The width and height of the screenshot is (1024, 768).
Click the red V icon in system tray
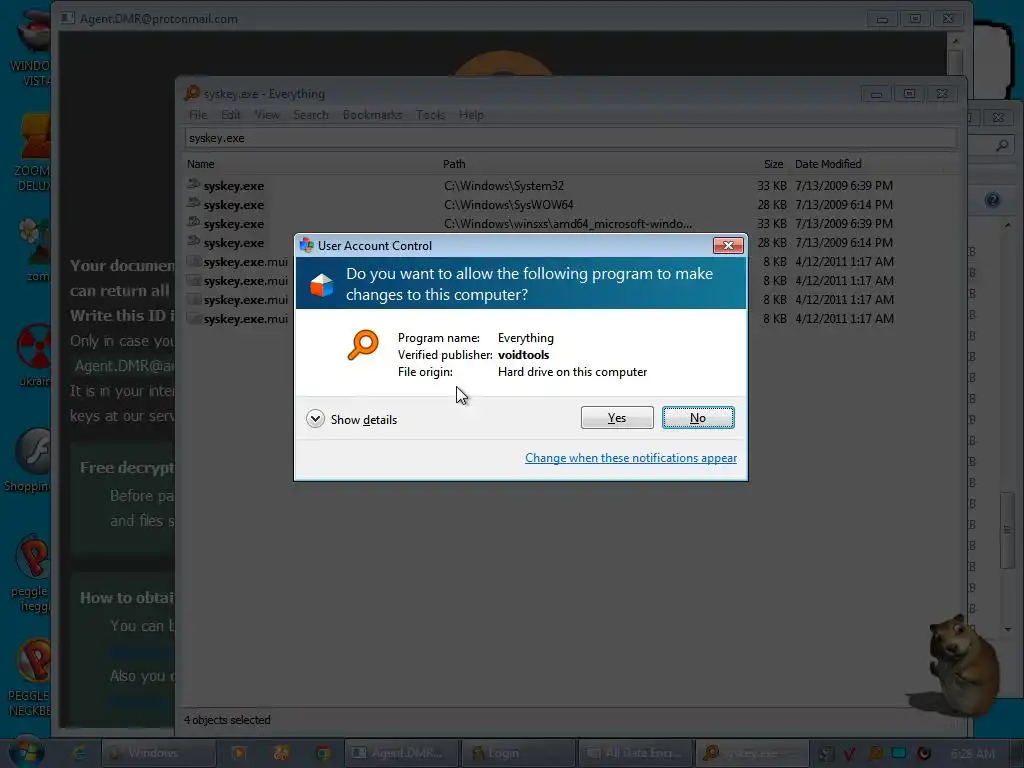point(849,754)
